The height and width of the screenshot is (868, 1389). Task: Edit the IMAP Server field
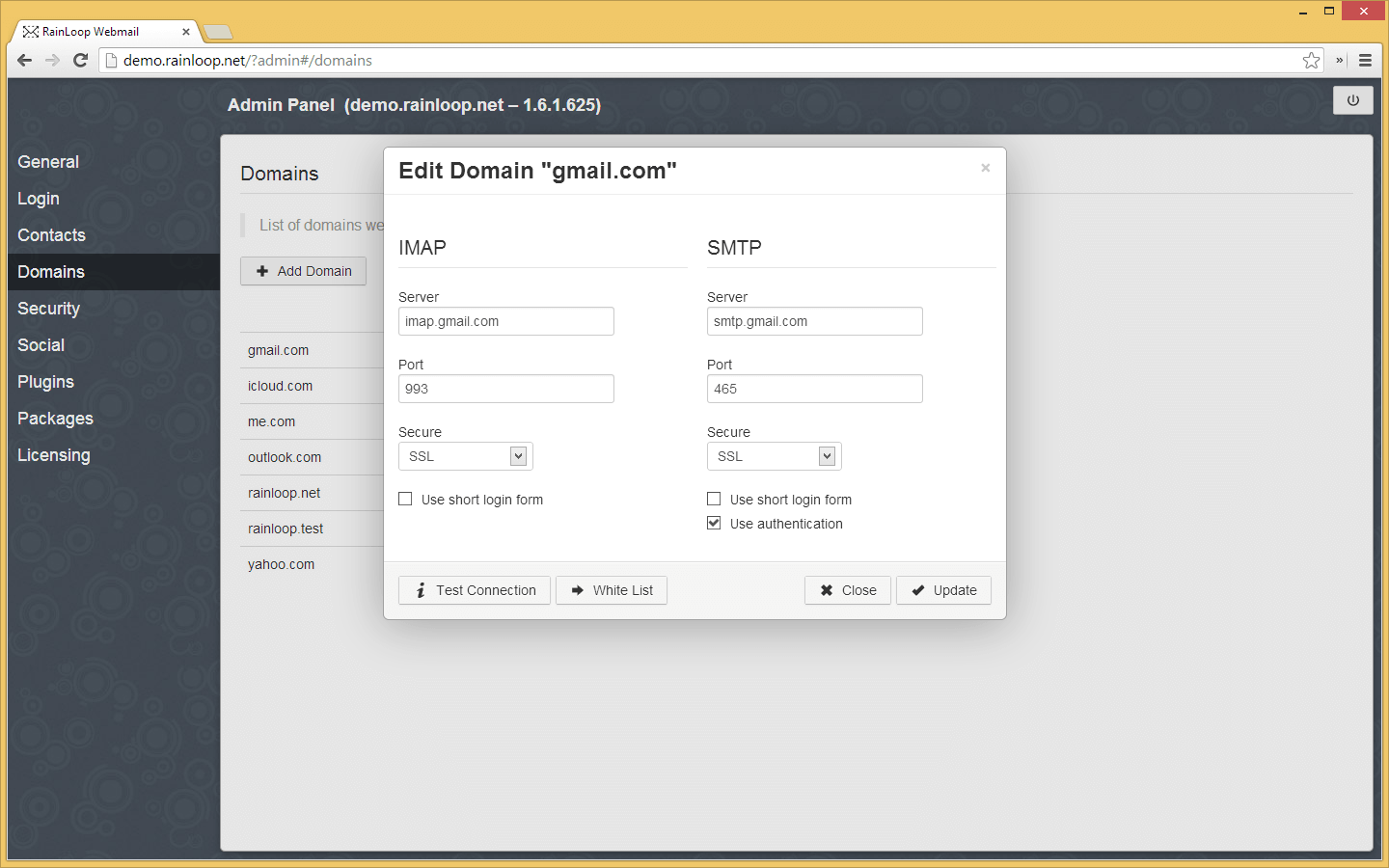pos(506,321)
